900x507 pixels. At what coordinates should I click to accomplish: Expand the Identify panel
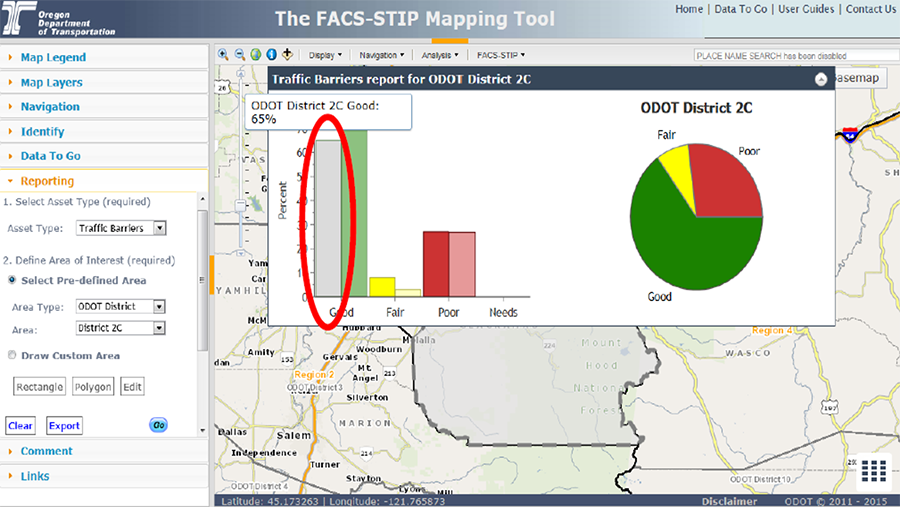tap(104, 131)
